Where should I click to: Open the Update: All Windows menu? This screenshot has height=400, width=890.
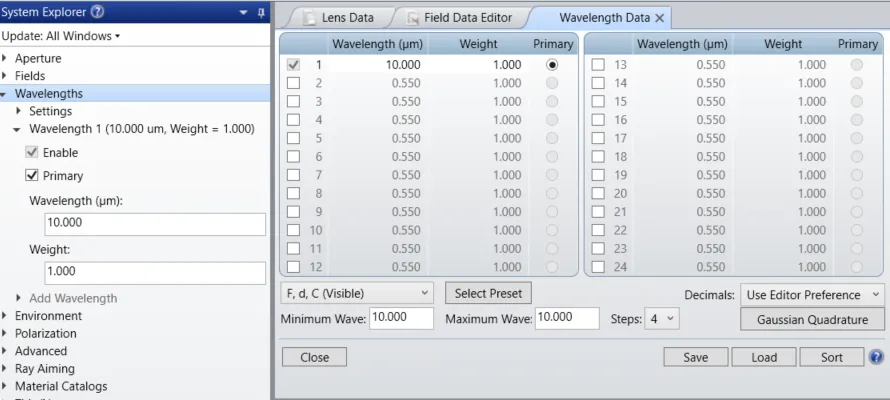tap(61, 36)
